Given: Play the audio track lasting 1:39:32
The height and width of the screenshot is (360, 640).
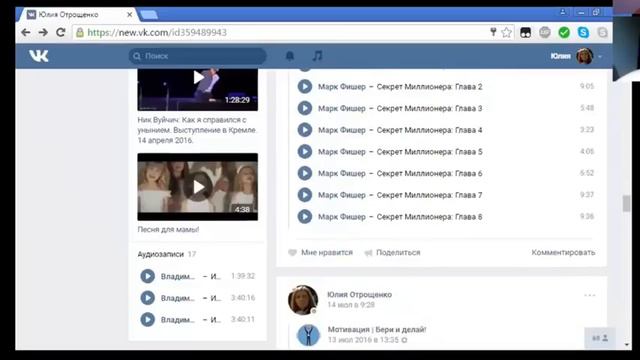Looking at the screenshot, I should (147, 276).
